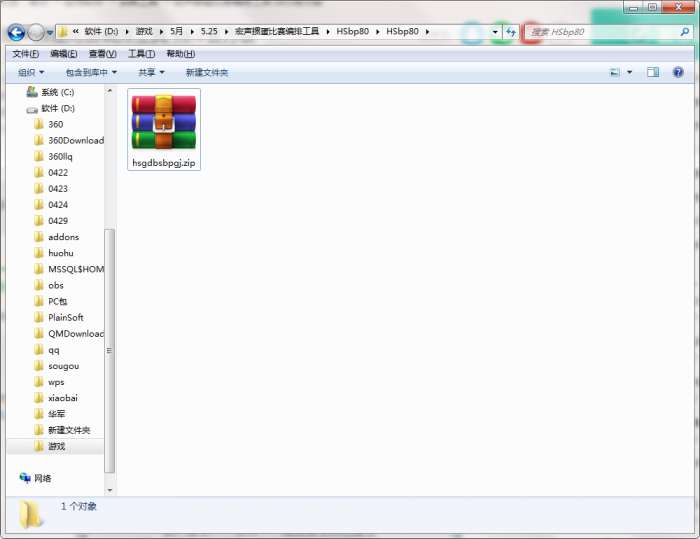Select the hsgdbsbpgj.zip archive file
Image resolution: width=700 pixels, height=539 pixels.
[164, 130]
